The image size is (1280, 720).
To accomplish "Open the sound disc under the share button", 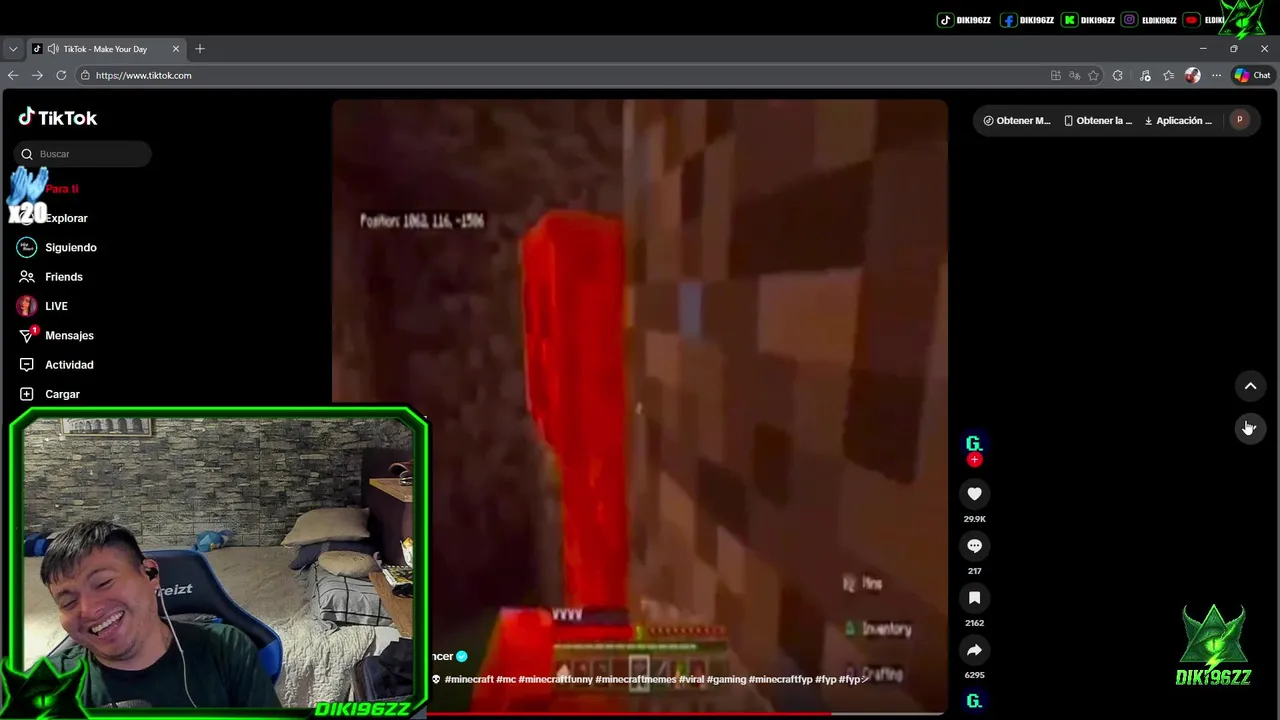I will (x=974, y=701).
